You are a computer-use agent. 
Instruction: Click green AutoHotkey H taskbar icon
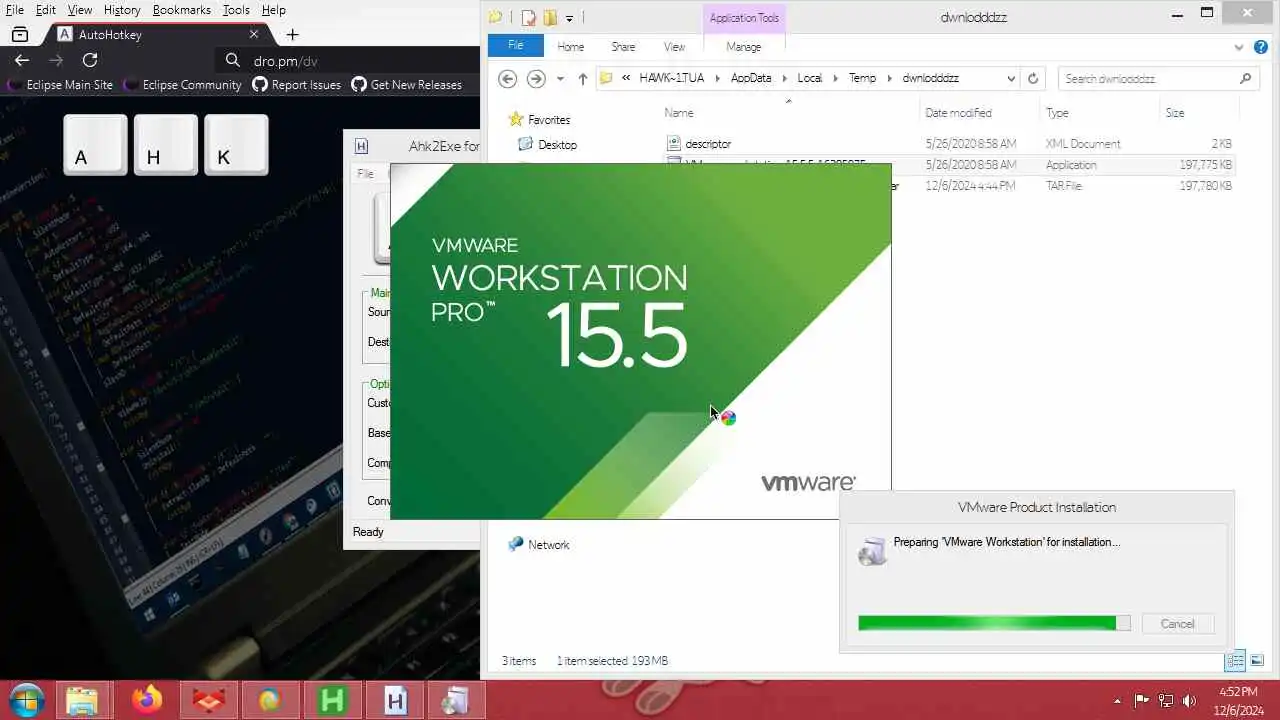coord(331,700)
